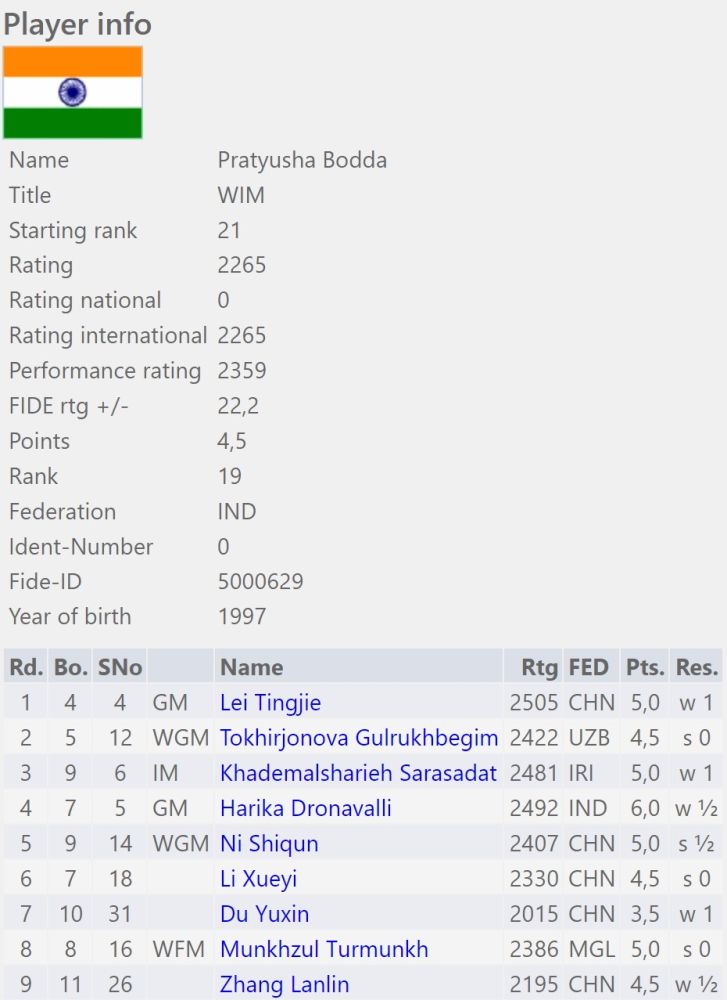The image size is (727, 1000).
Task: Open Tokhirjonova Gulrukhbegim player link
Action: 358,738
